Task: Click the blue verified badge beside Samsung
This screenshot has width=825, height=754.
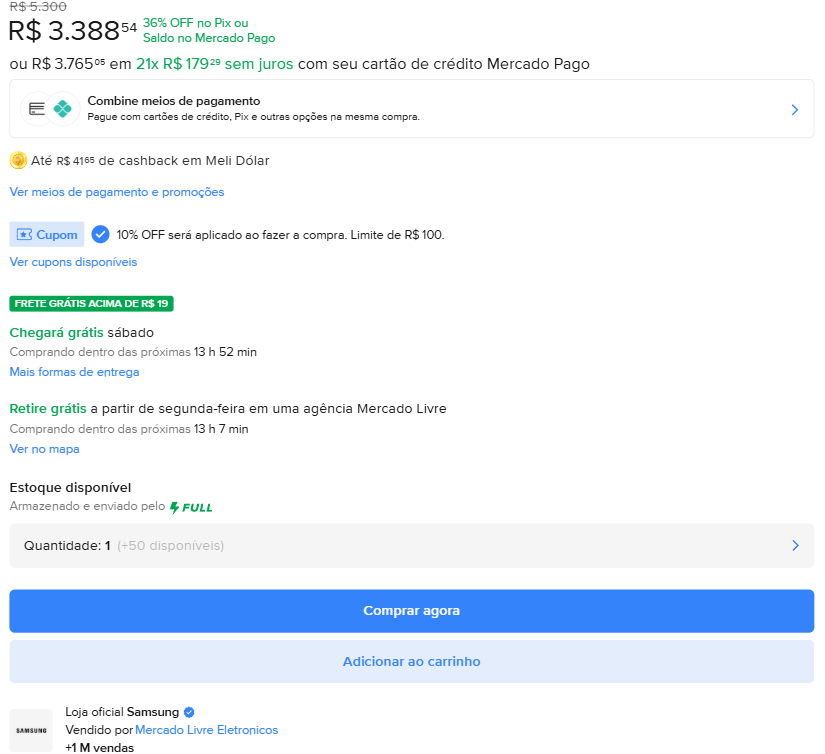Action: click(189, 712)
